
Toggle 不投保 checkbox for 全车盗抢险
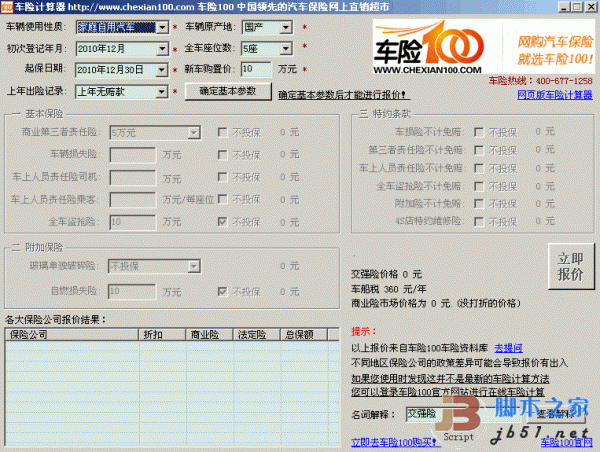[222, 222]
